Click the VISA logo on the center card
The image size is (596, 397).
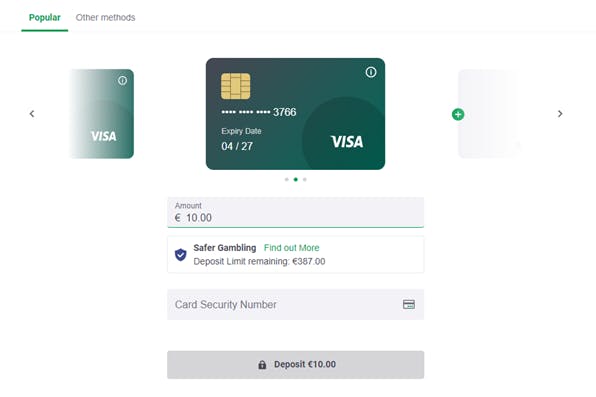tap(347, 142)
